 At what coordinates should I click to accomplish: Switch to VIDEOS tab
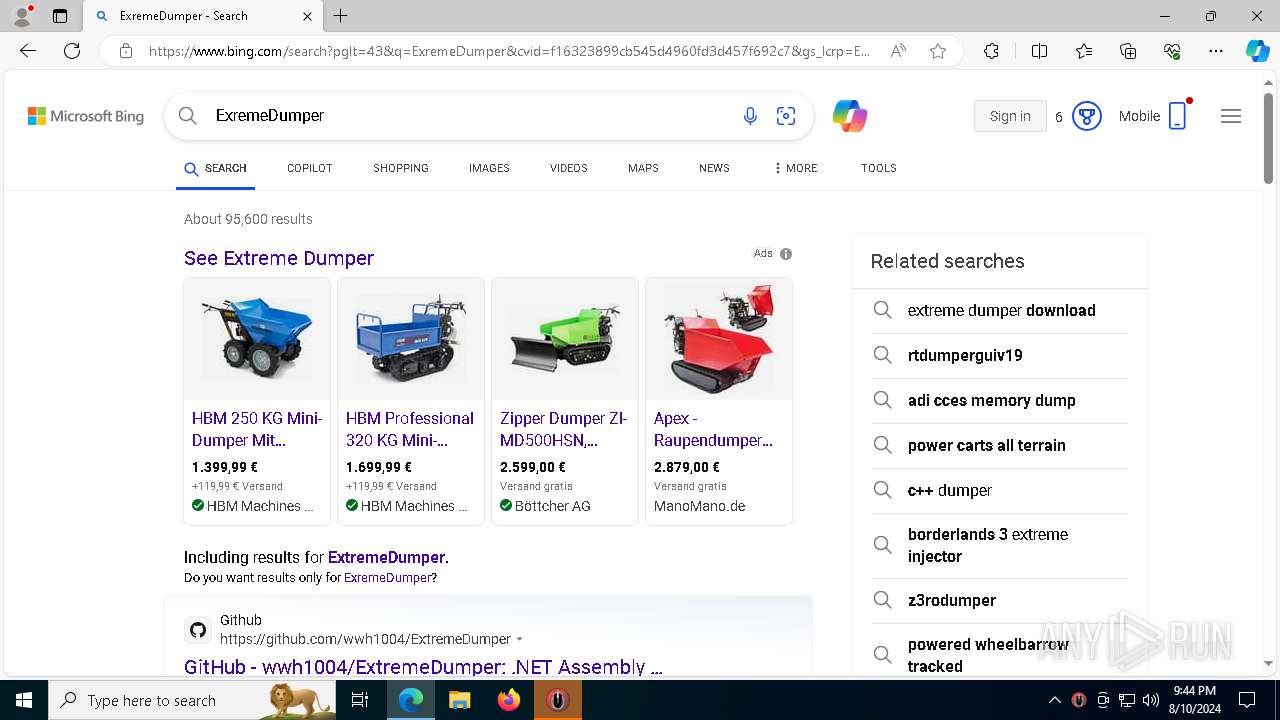569,168
